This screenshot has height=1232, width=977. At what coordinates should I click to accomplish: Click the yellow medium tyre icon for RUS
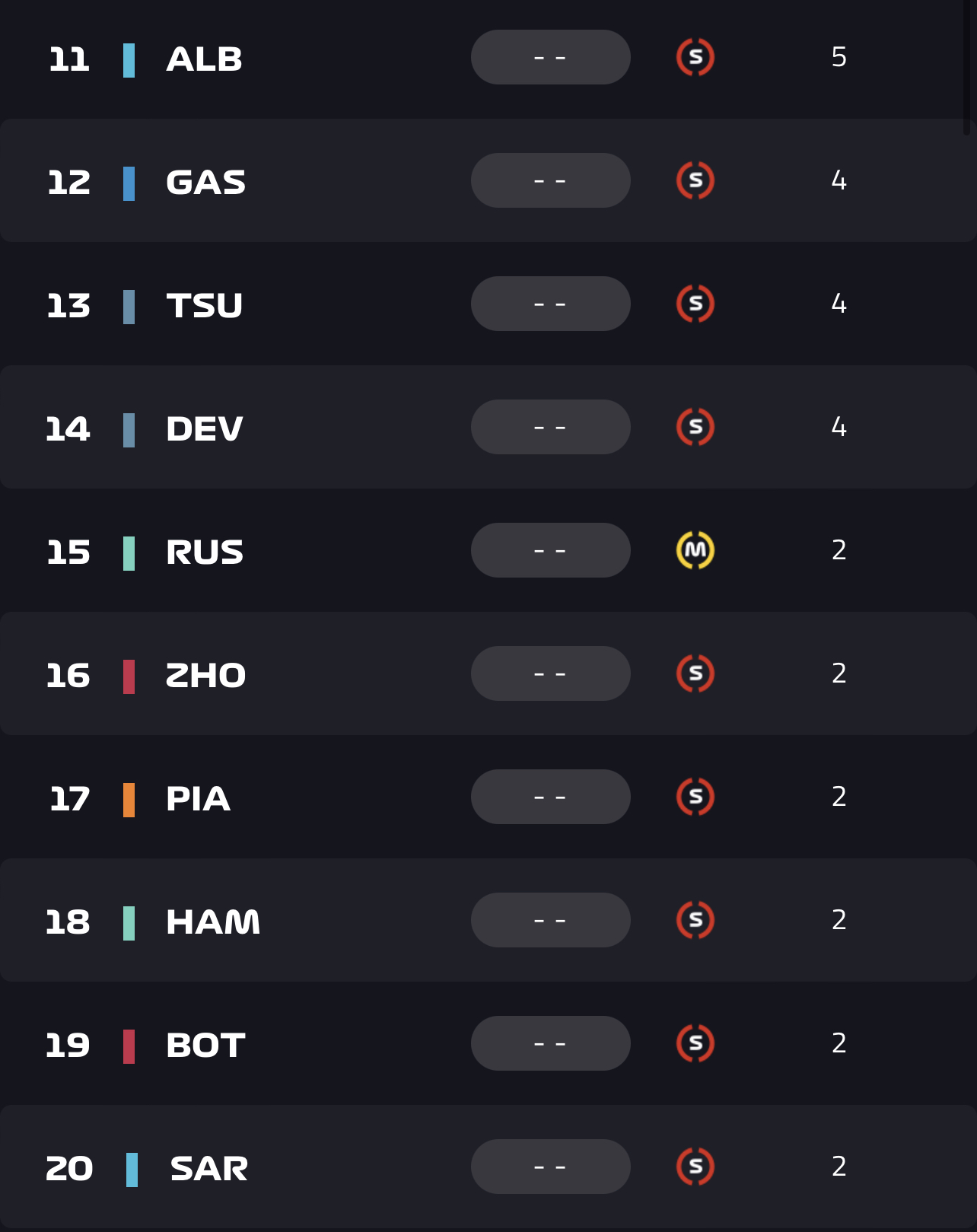pyautogui.click(x=695, y=550)
